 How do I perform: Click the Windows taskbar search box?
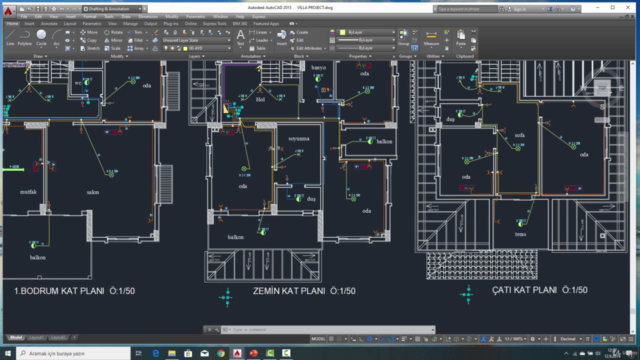pyautogui.click(x=73, y=353)
